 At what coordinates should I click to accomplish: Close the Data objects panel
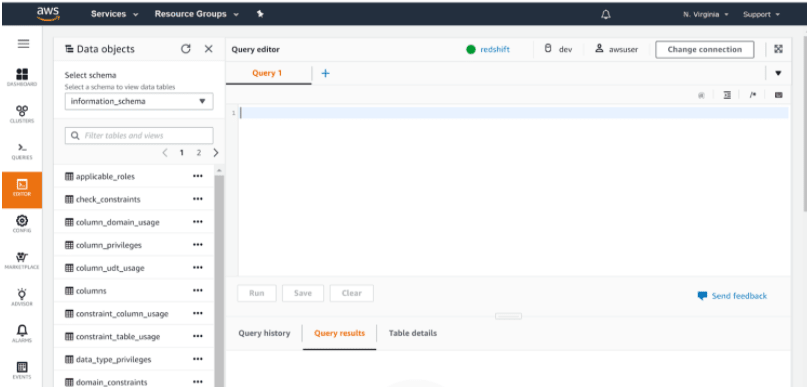tap(208, 49)
